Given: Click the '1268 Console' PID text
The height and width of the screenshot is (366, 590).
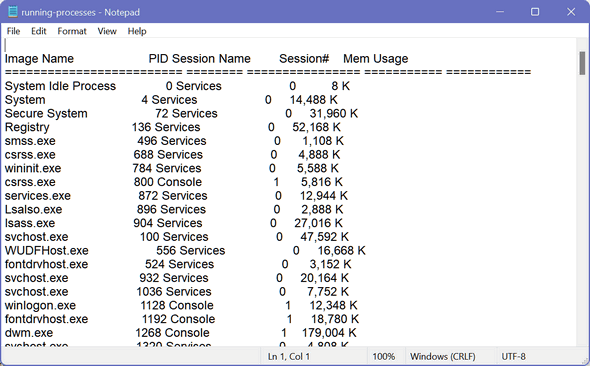Looking at the screenshot, I should coord(172,333).
